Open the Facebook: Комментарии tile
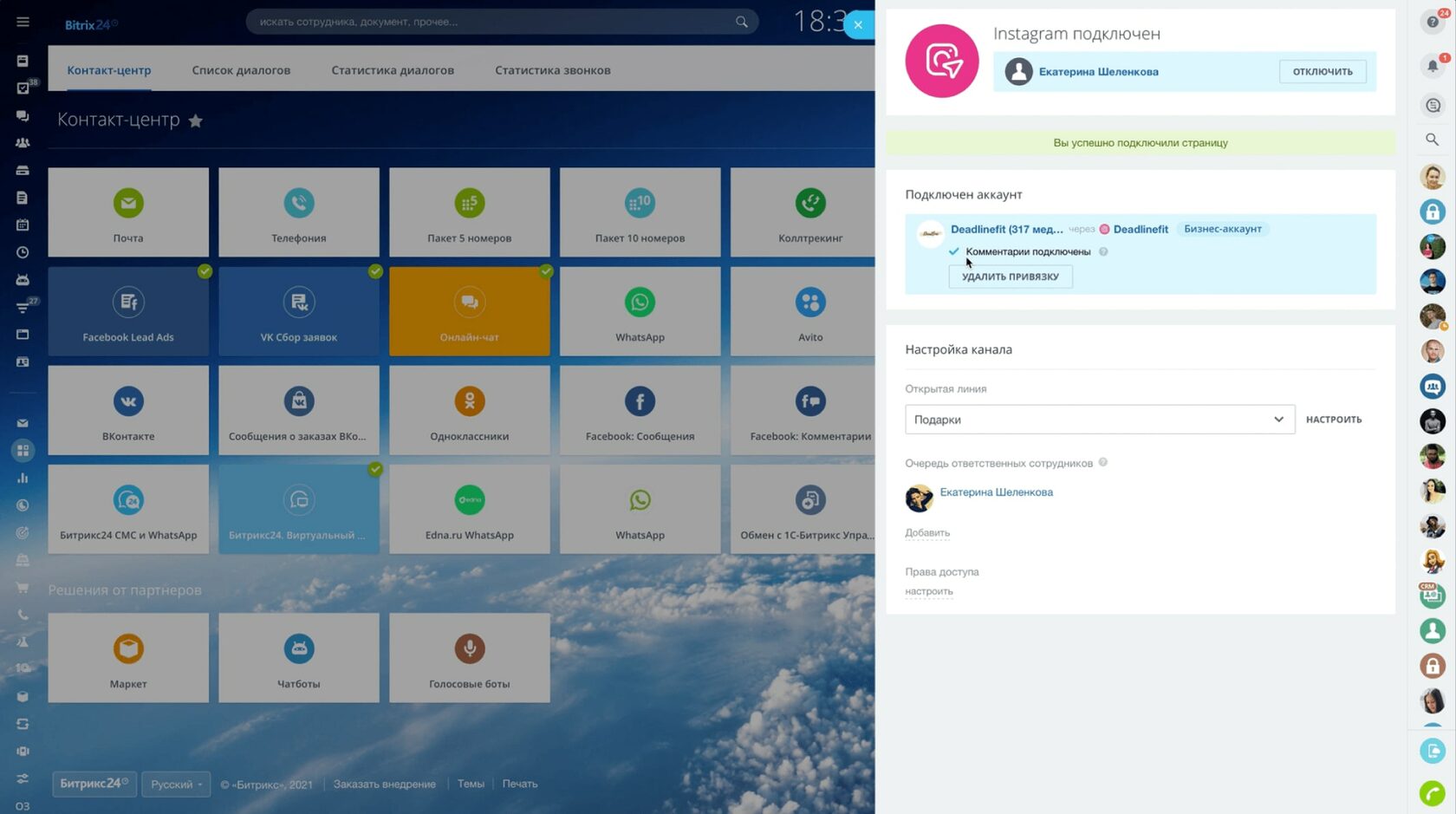Image resolution: width=1456 pixels, height=814 pixels. click(803, 410)
